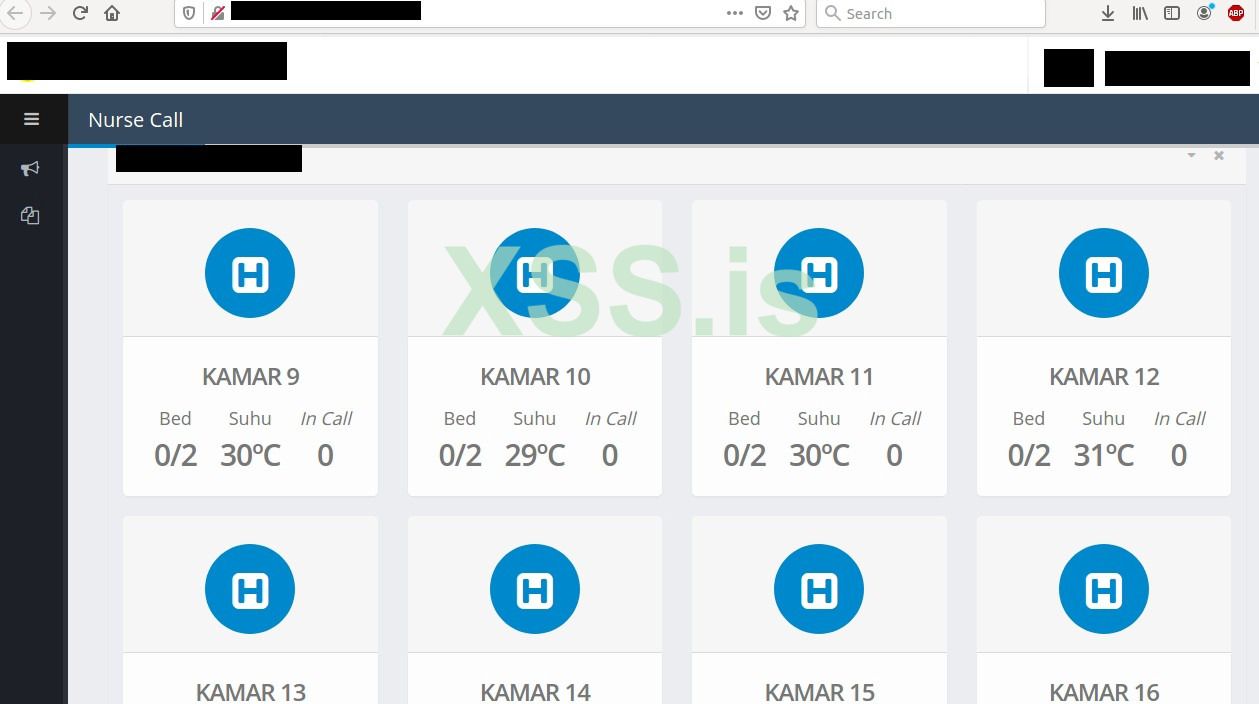This screenshot has height=704, width=1259.
Task: Select the KAMAR 13 hospital icon
Action: (250, 589)
